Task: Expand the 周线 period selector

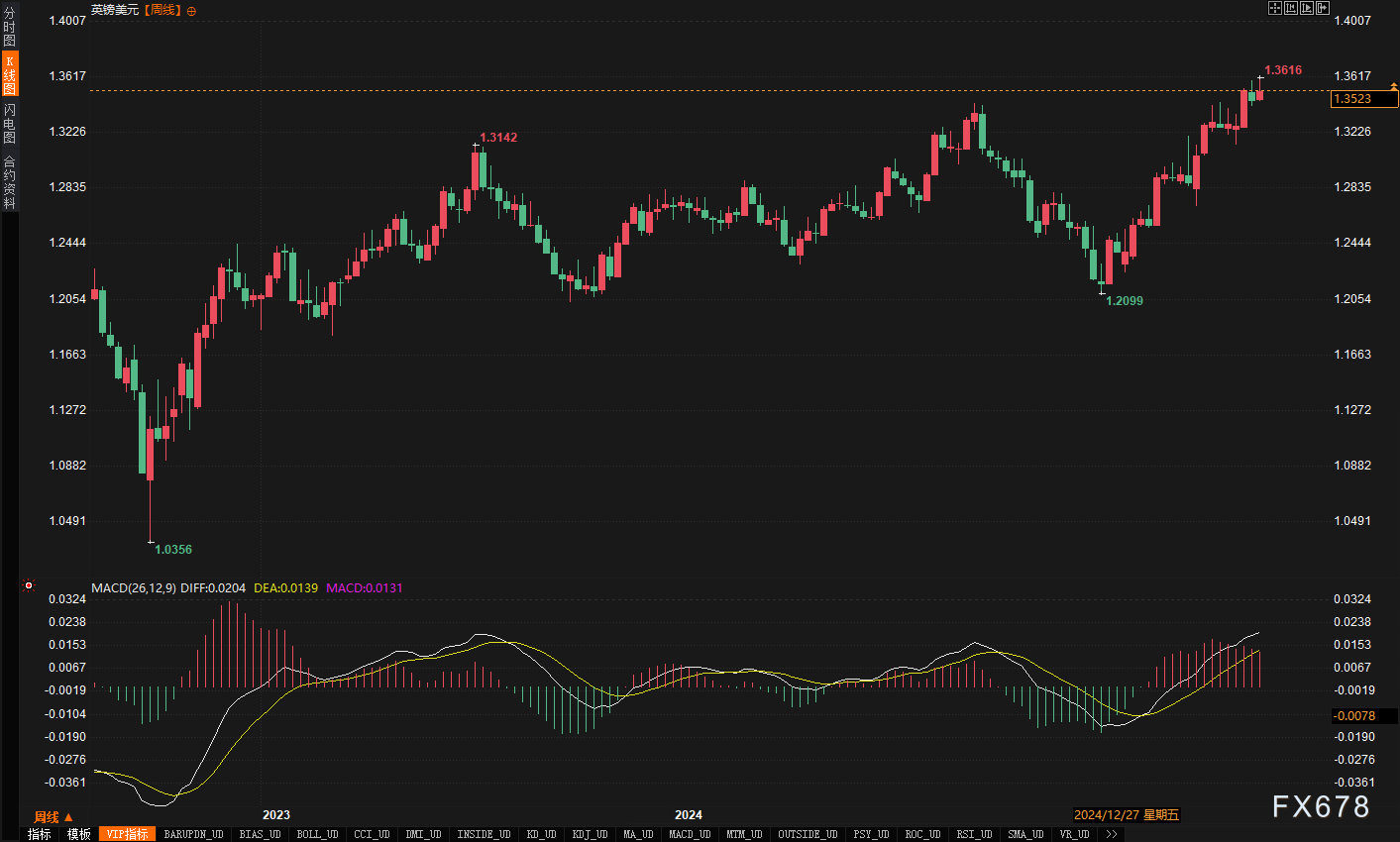Action: click(54, 817)
